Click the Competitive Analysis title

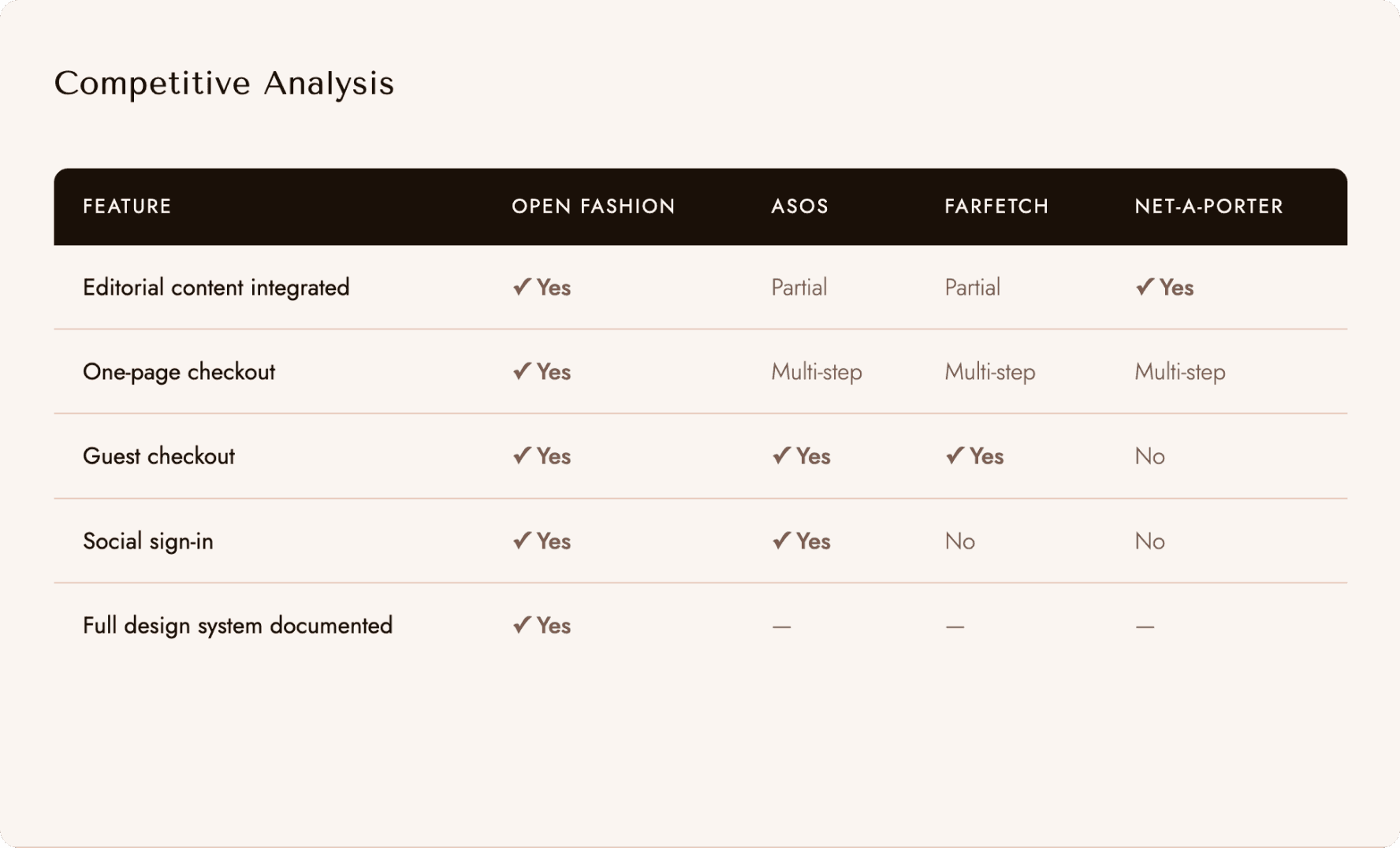click(x=224, y=84)
